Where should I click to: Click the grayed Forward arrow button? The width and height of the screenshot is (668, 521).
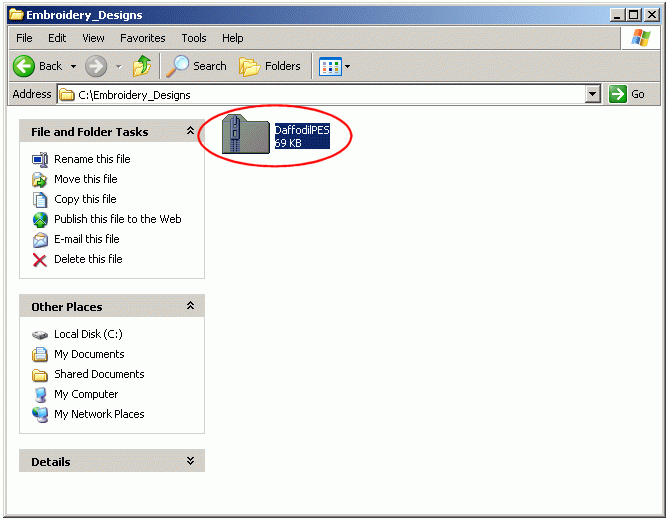coord(96,66)
